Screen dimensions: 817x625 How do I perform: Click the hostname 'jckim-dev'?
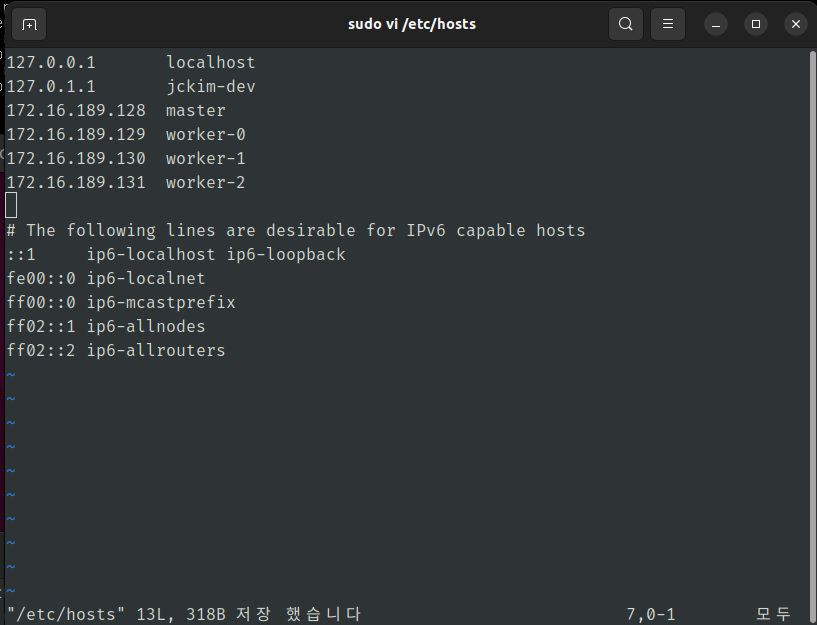(x=211, y=86)
